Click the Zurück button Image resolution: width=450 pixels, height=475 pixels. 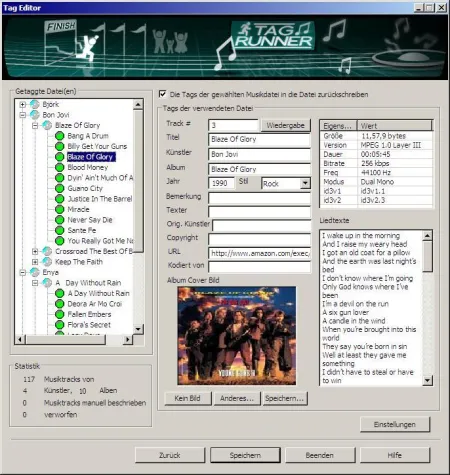click(x=170, y=455)
